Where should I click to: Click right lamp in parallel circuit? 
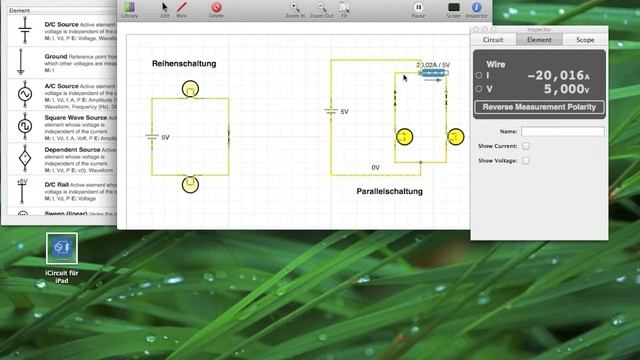(x=456, y=137)
